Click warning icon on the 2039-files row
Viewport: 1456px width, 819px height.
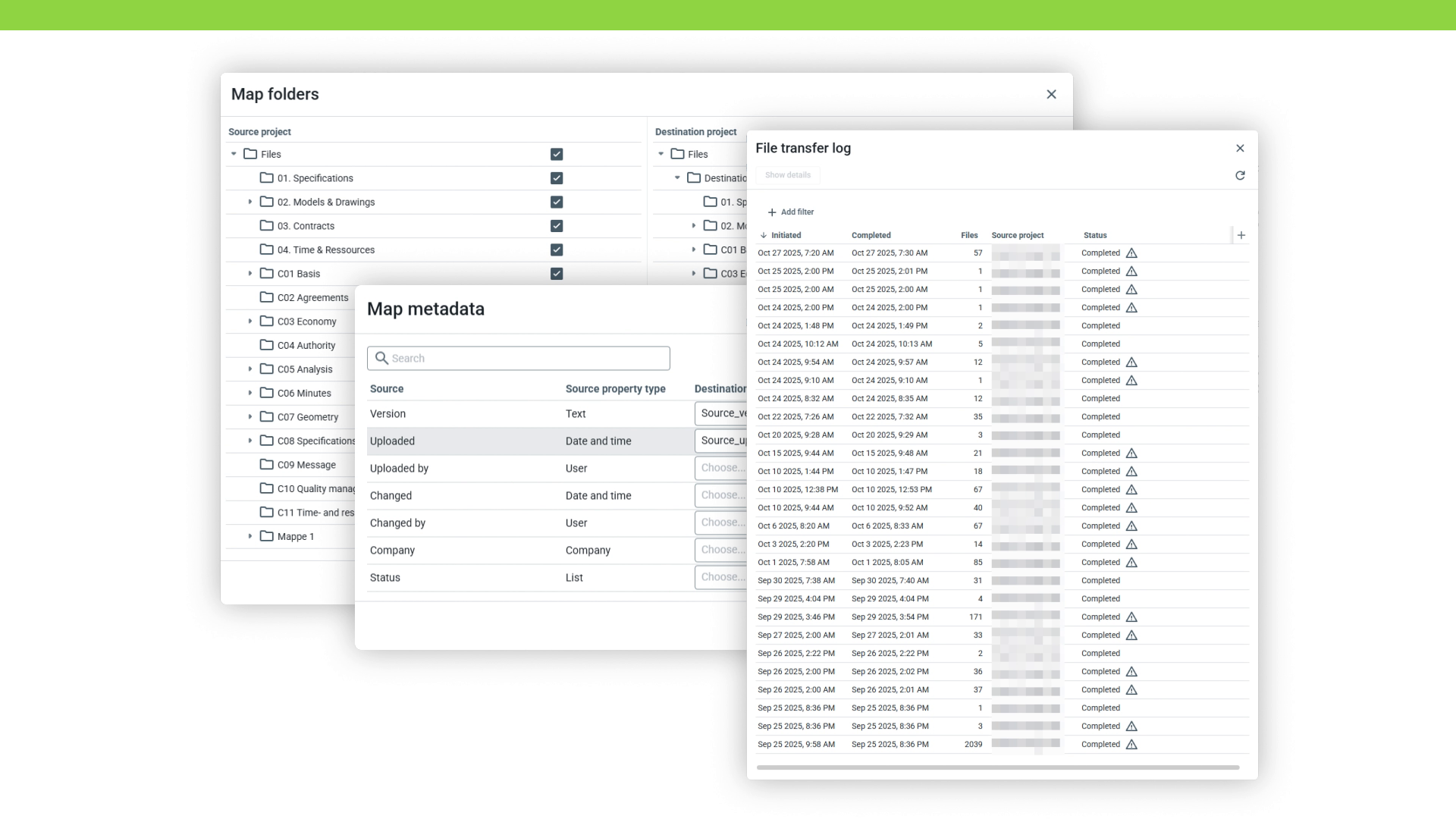tap(1131, 745)
